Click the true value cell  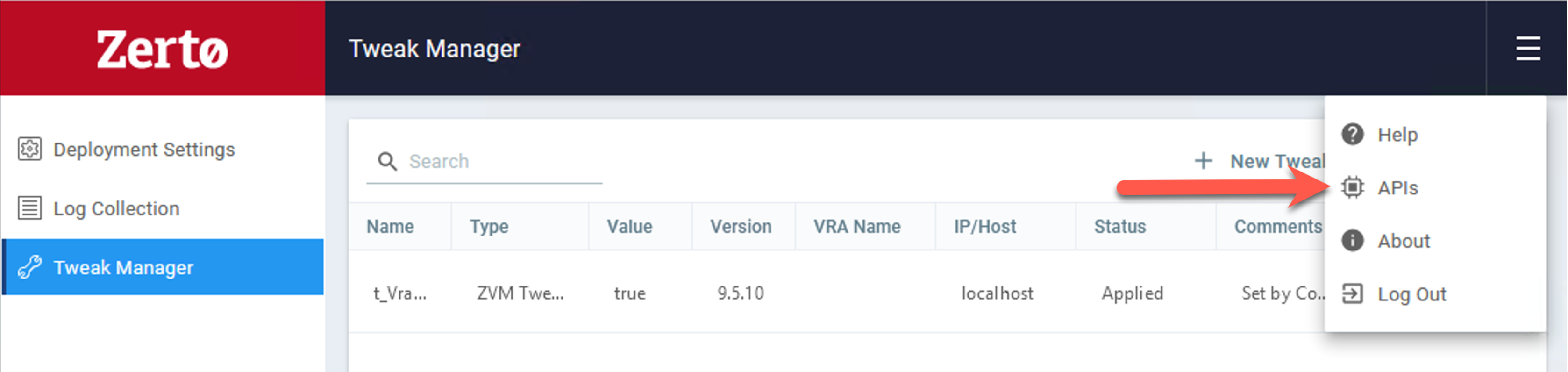pos(629,293)
